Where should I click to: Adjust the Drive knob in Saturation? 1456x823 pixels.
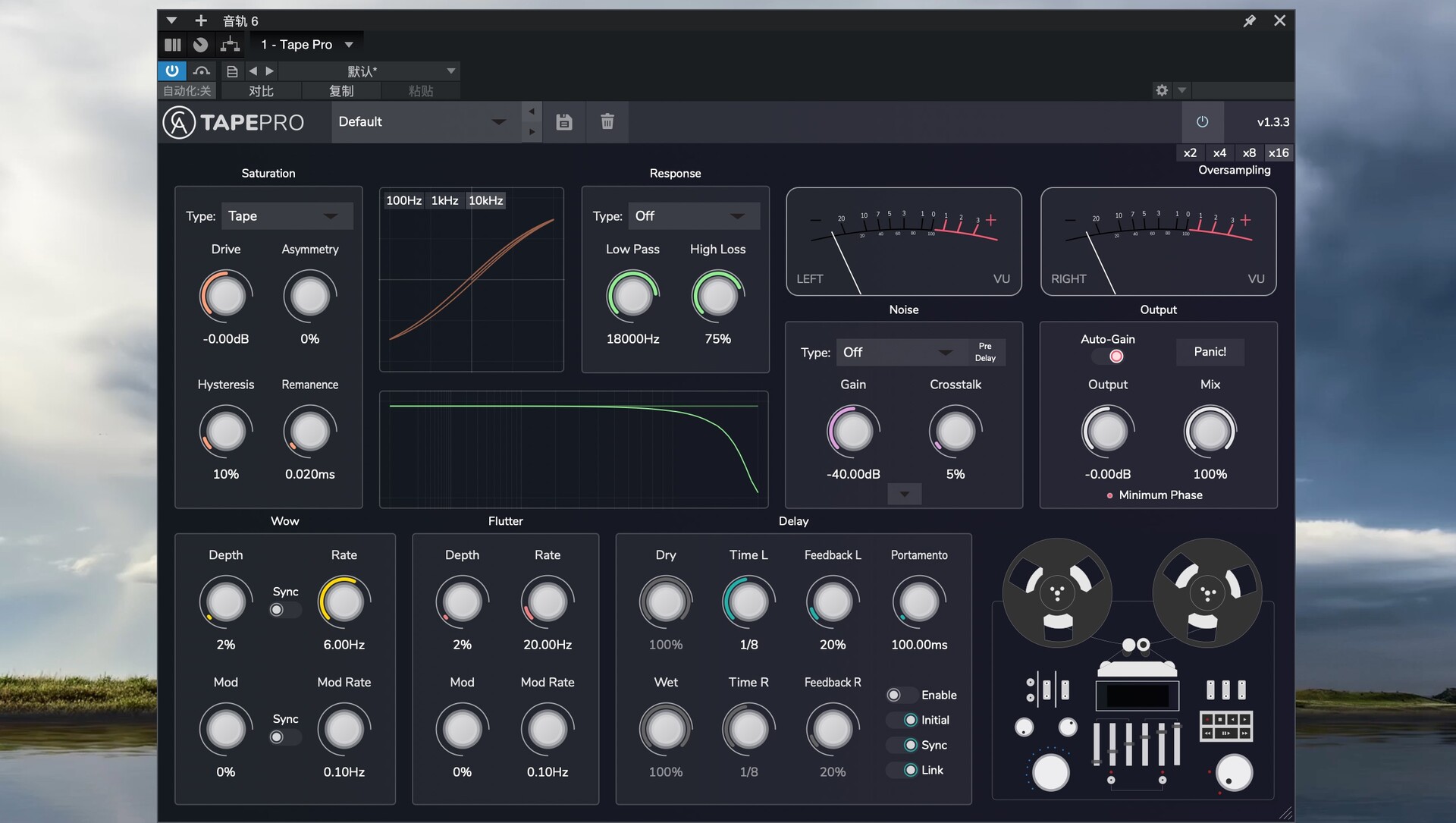pos(225,296)
